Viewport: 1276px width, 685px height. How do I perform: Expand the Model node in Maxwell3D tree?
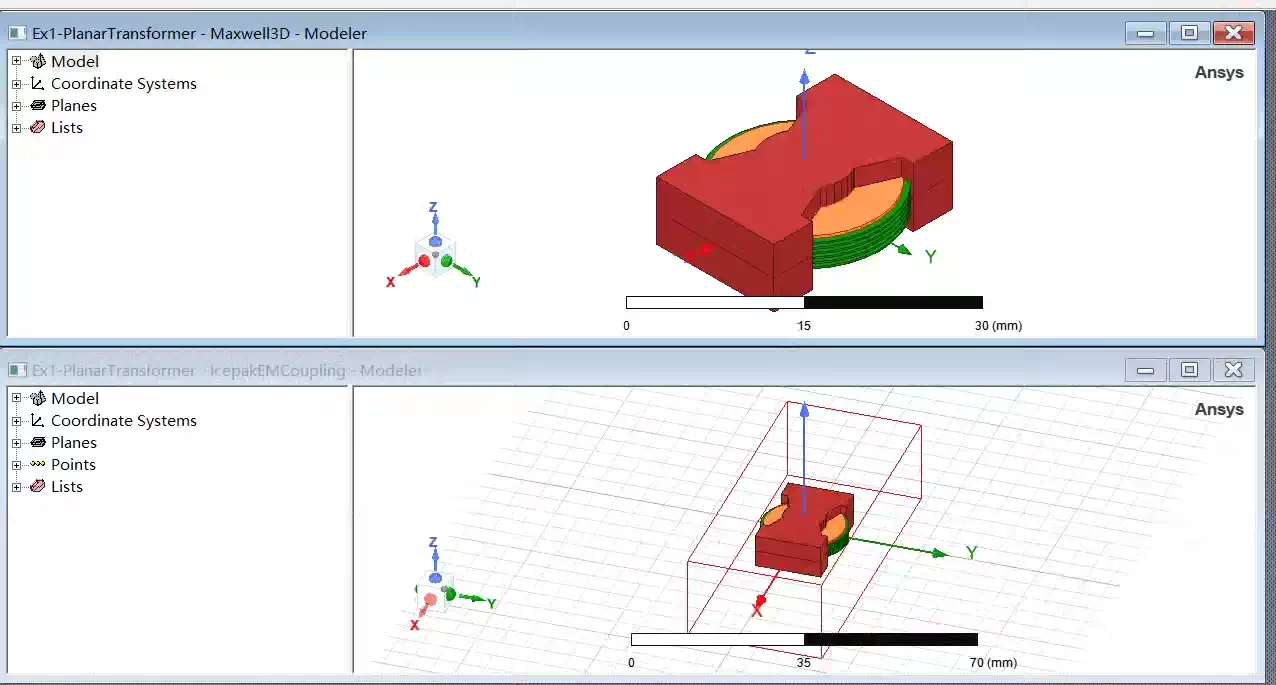coord(16,62)
